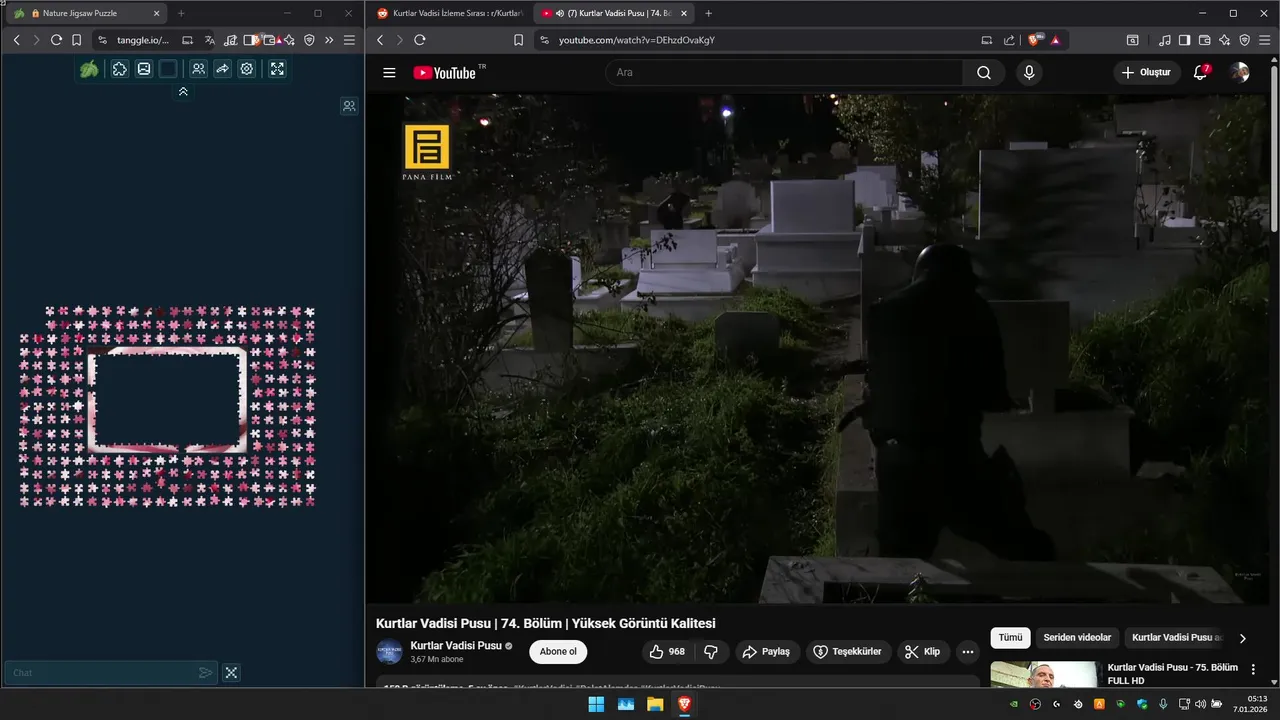
Task: Open Kurtlar Vadisi Pusu channel name link
Action: pos(456,646)
